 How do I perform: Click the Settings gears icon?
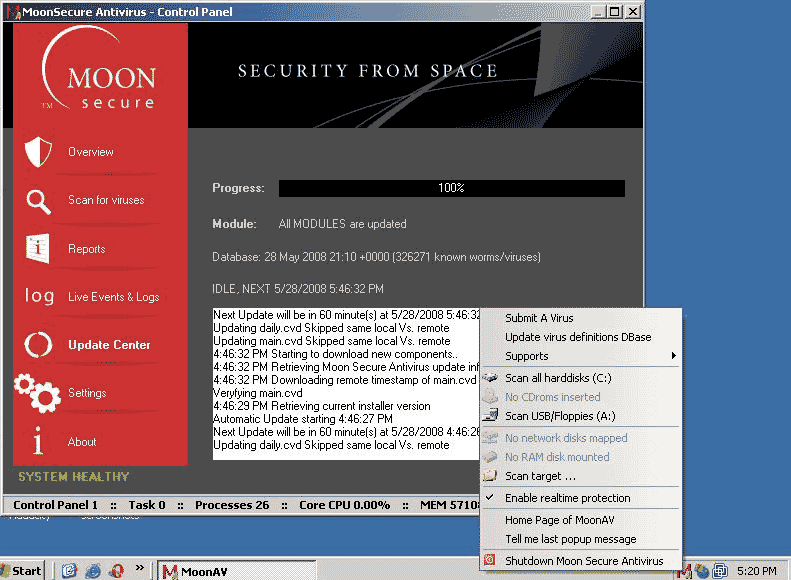pyautogui.click(x=37, y=393)
